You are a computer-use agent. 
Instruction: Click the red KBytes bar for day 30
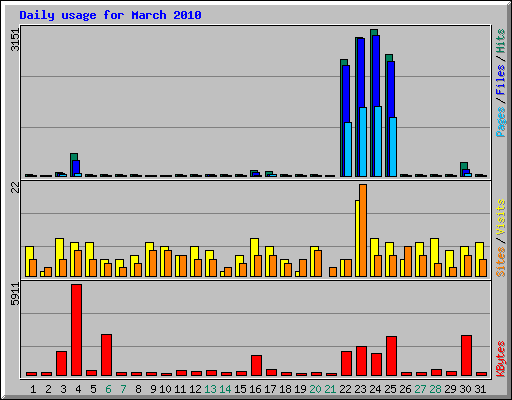[466, 356]
